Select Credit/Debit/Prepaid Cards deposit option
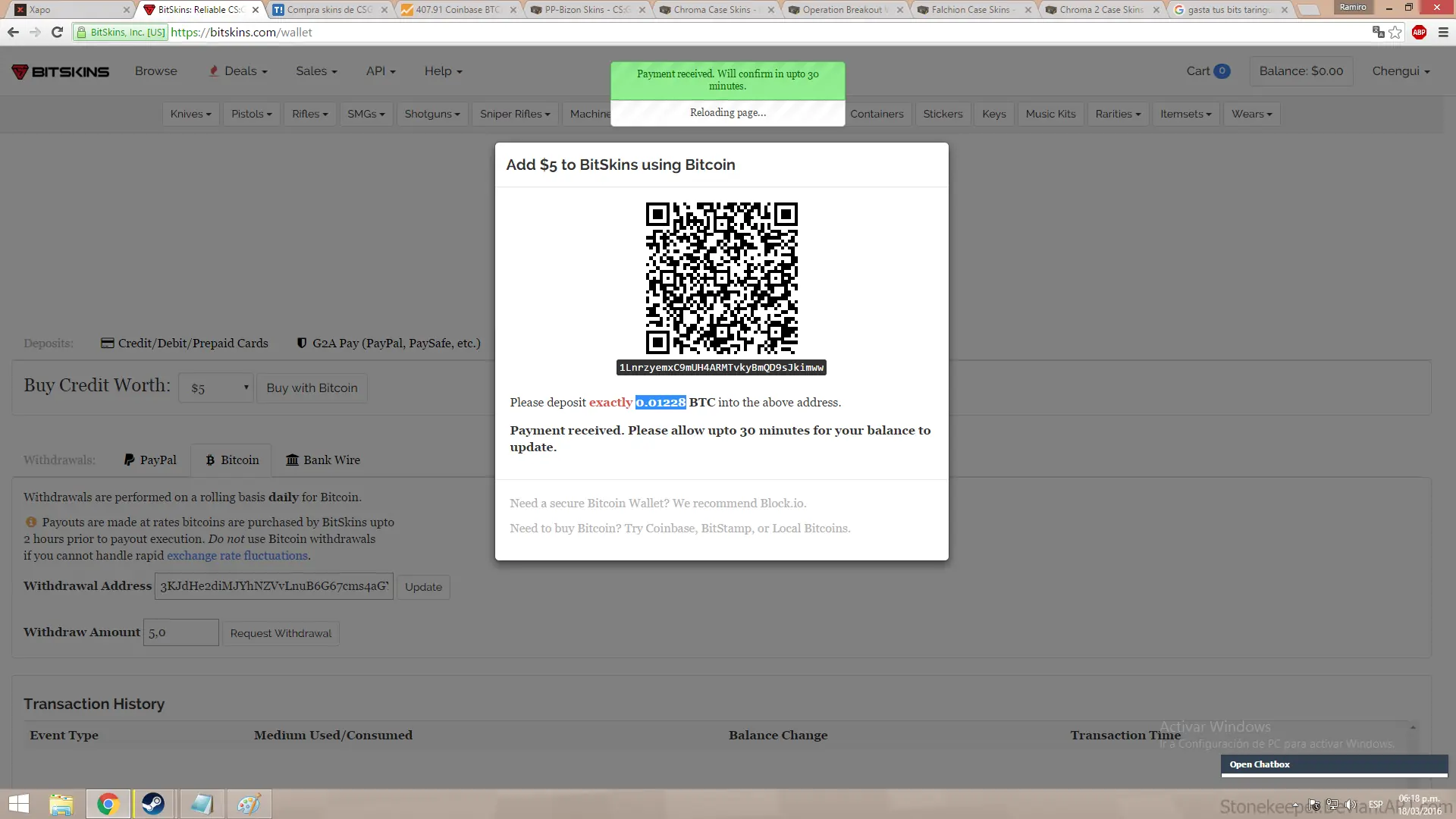Screen dimensions: 1456x819 [184, 343]
